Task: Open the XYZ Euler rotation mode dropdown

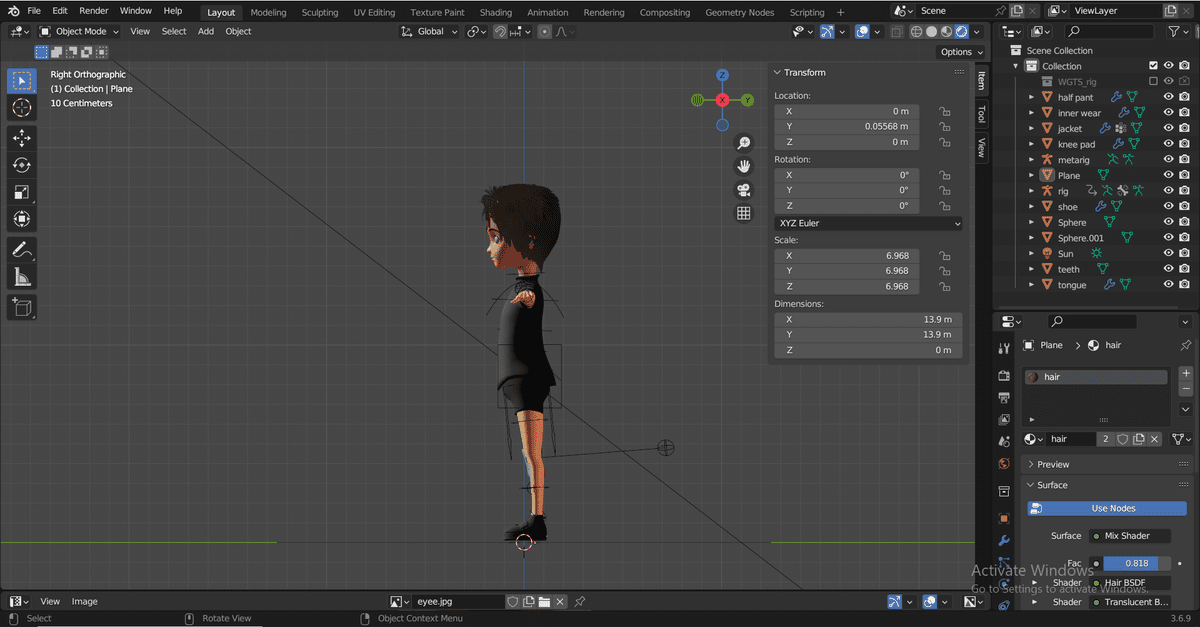Action: (x=868, y=224)
